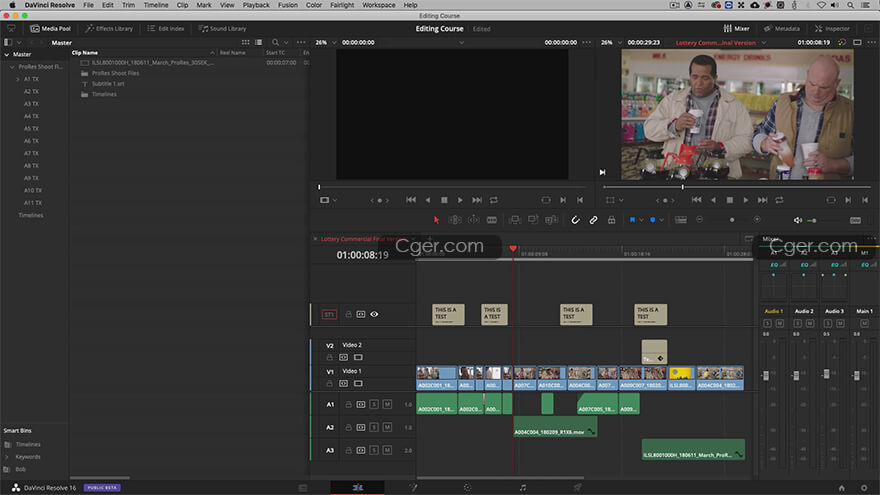Select the Blade Edit Mode tool

(492, 220)
